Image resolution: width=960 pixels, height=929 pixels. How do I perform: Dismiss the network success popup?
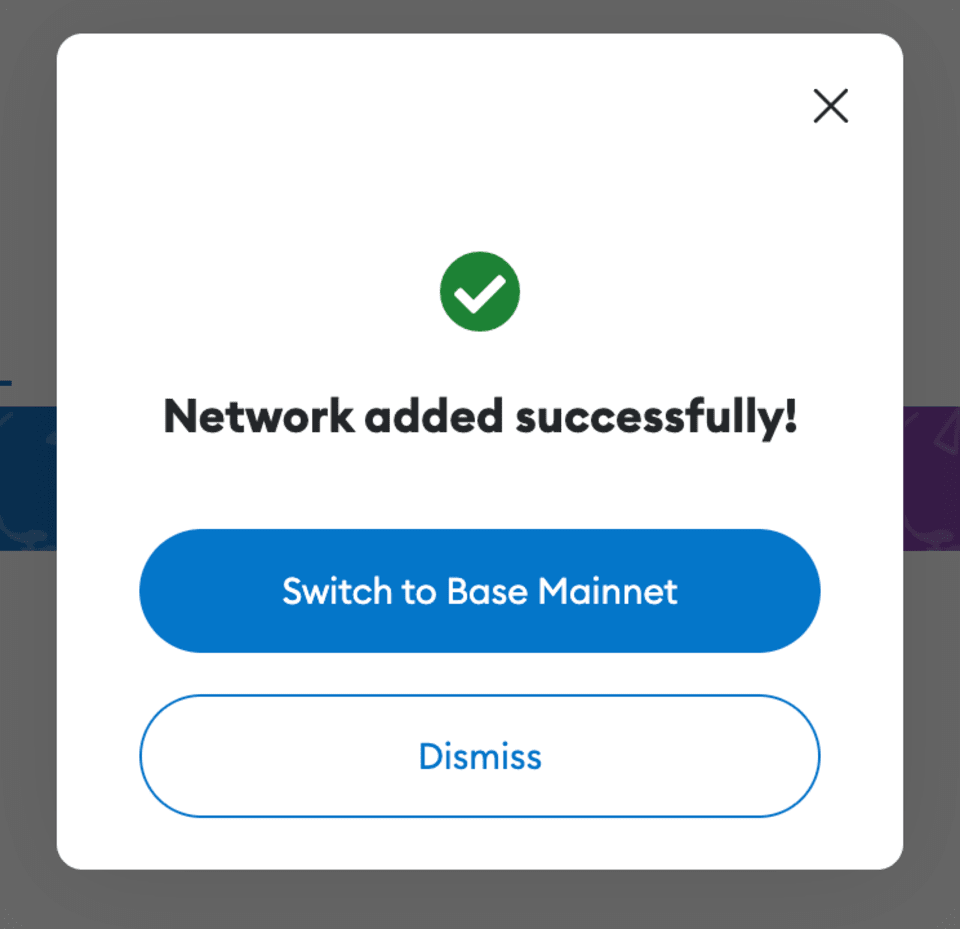click(x=480, y=756)
